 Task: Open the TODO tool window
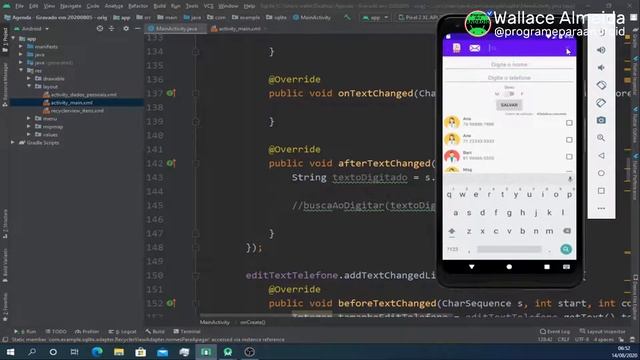[56, 331]
